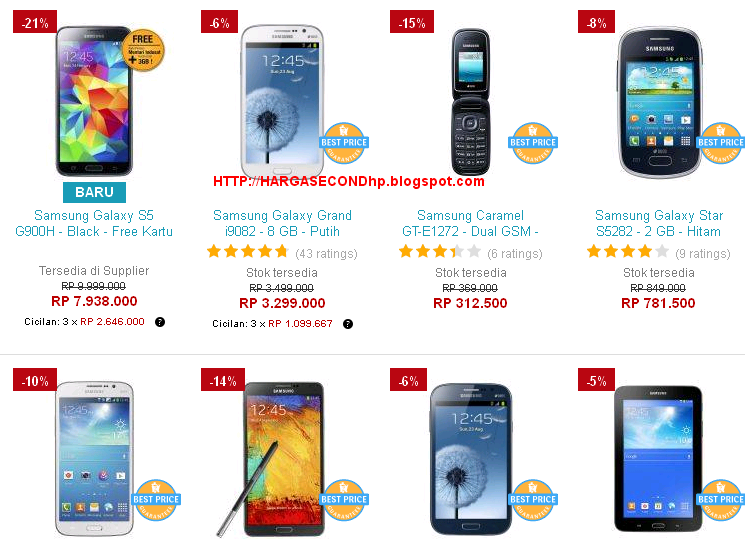Click the star rating of Galaxy Grand (43 ratings)
This screenshot has height=551, width=745.
click(x=248, y=251)
